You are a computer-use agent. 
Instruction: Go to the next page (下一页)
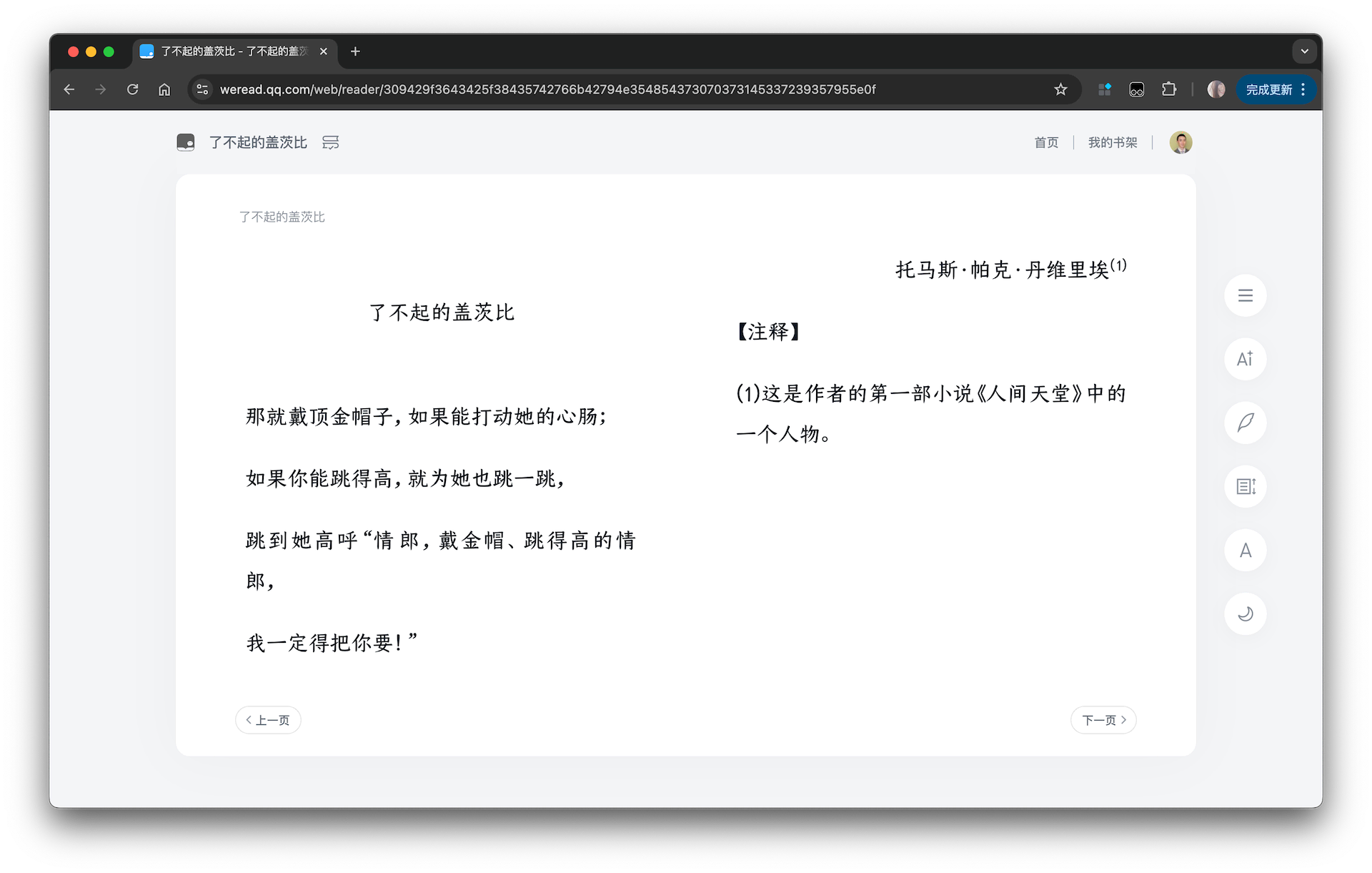point(1103,720)
